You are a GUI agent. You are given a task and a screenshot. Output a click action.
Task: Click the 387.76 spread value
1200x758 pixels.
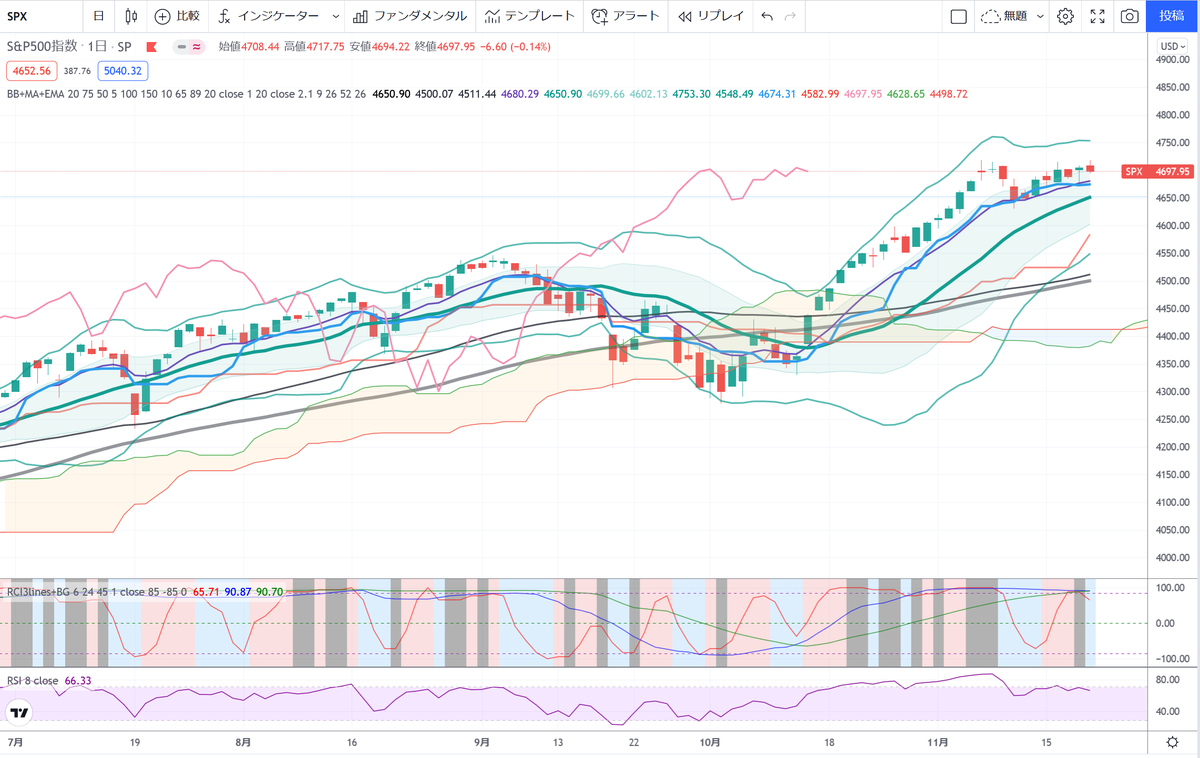(77, 71)
